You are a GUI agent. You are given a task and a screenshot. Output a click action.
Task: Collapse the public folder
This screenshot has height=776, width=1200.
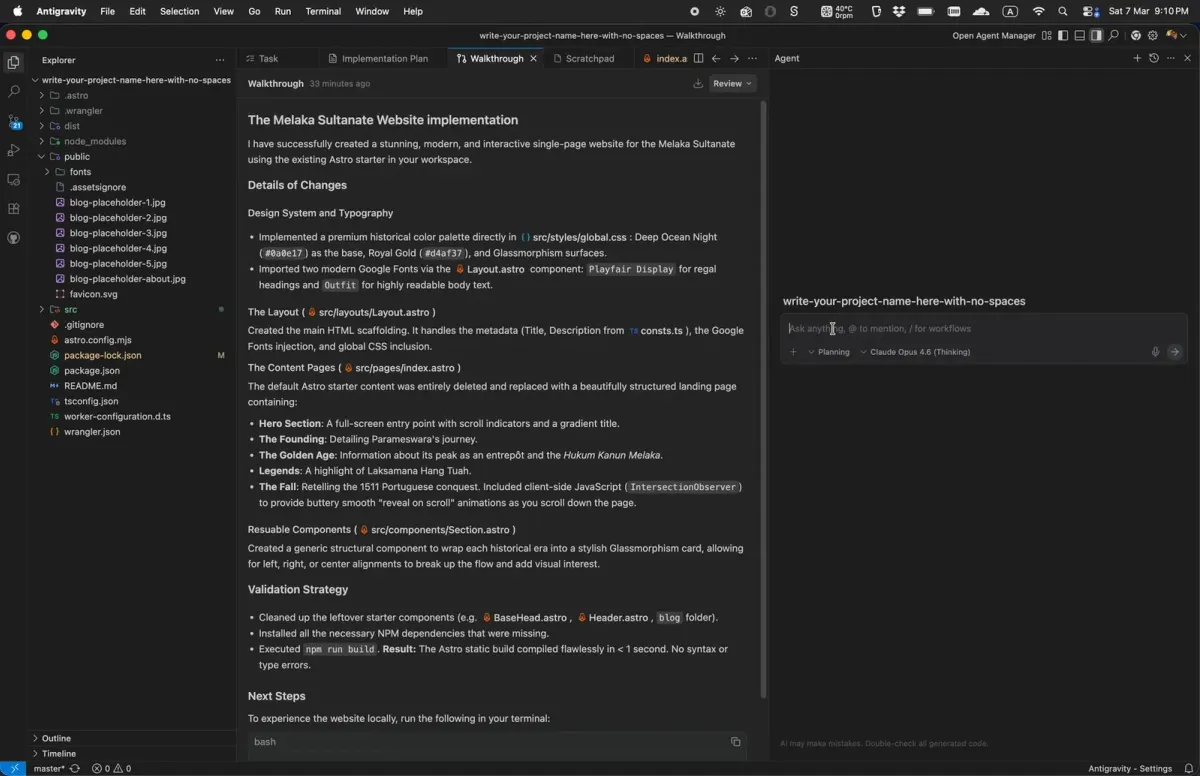click(132, 157)
